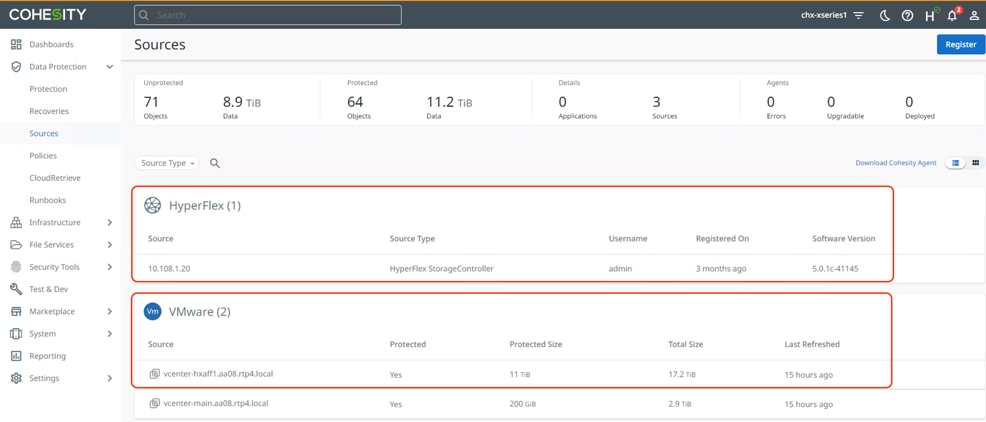Open the Protection page
The image size is (986, 422).
tap(48, 89)
